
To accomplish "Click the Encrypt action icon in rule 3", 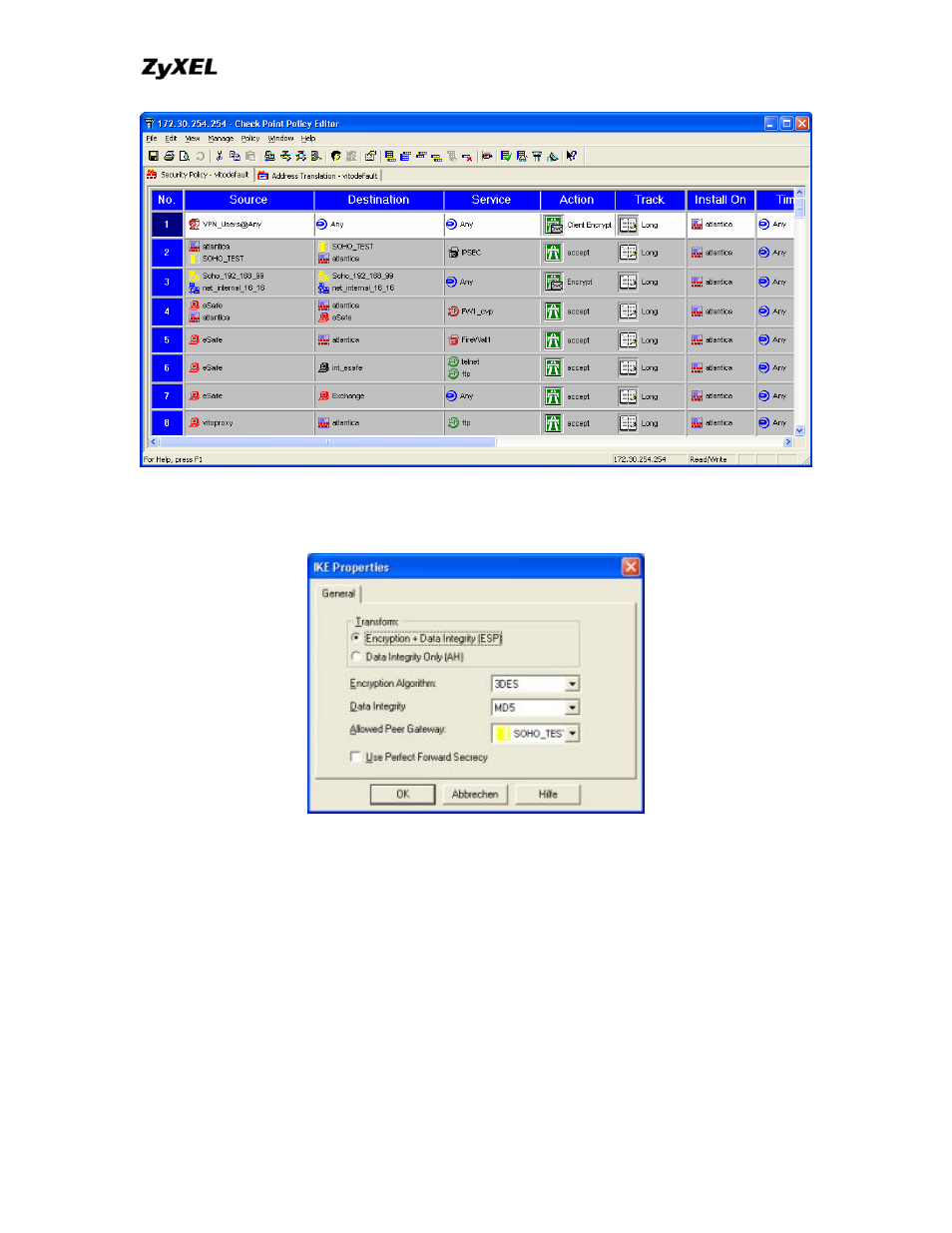I will 554,282.
